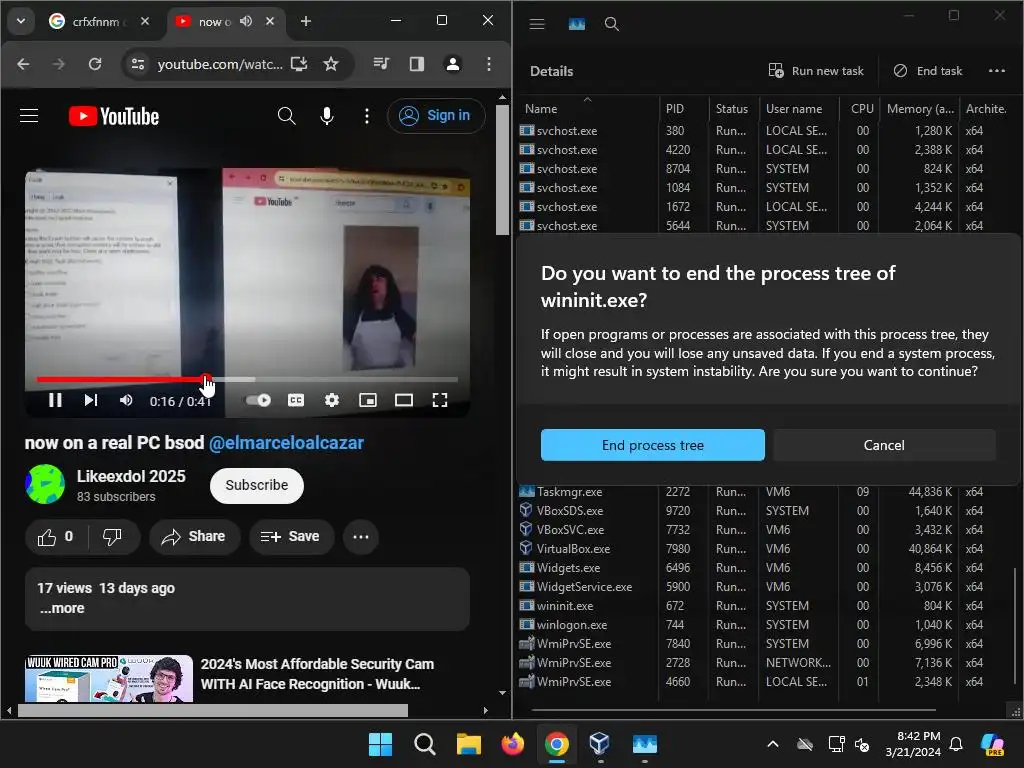Viewport: 1024px width, 768px height.
Task: Sort by CPU column header
Action: point(861,109)
